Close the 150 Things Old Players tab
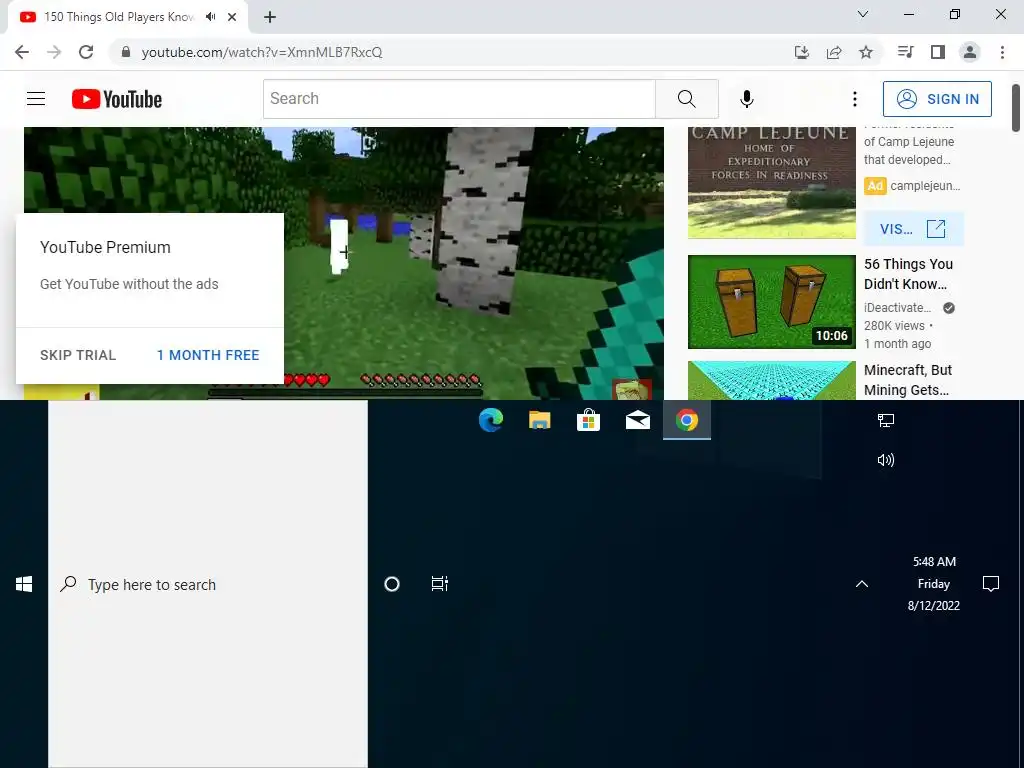The width and height of the screenshot is (1024, 768). click(232, 17)
